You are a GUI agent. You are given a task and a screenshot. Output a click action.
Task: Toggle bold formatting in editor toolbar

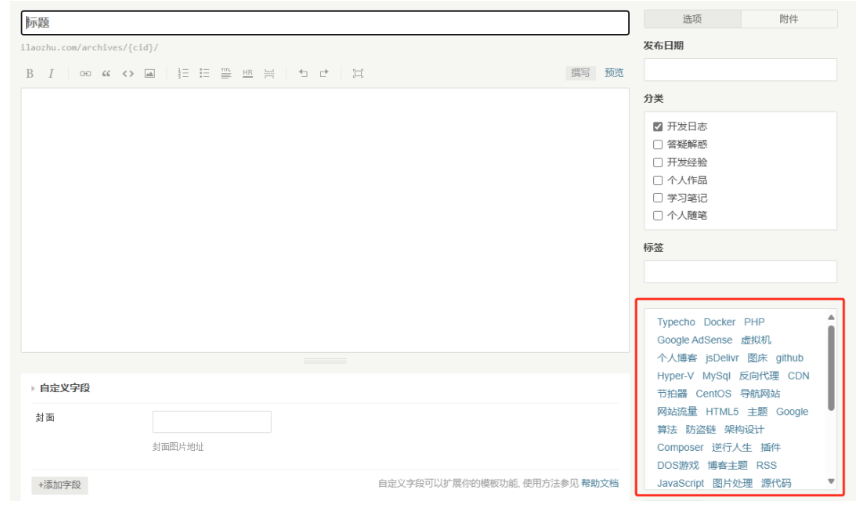coord(29,74)
